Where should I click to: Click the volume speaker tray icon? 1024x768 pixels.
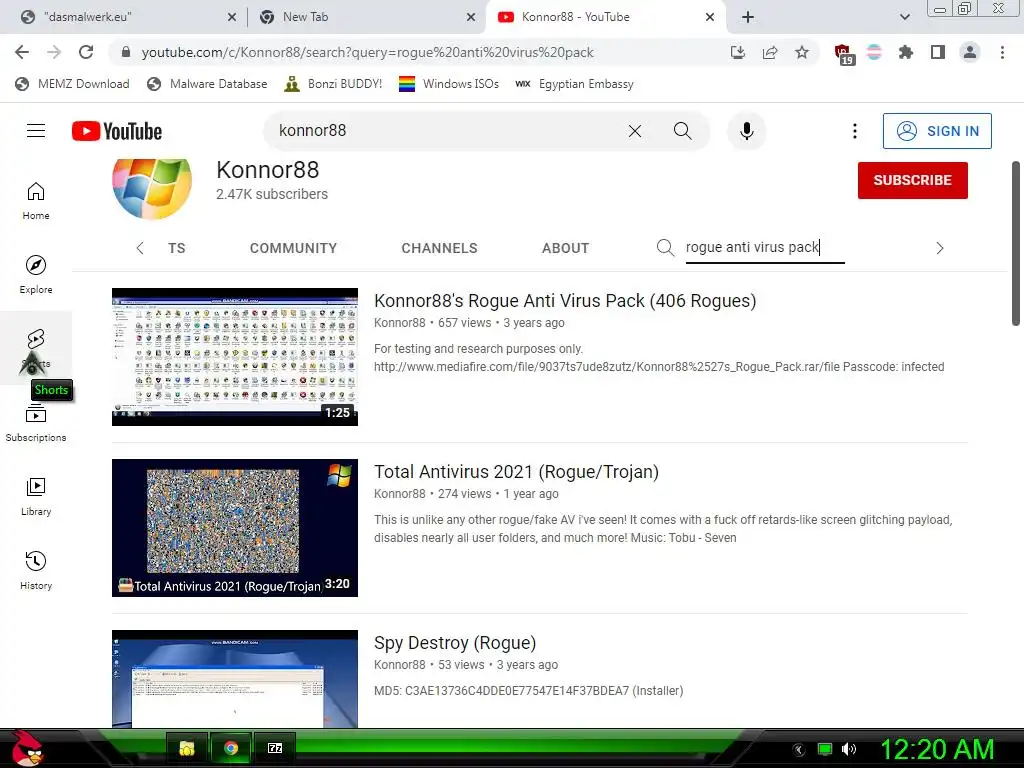click(849, 749)
